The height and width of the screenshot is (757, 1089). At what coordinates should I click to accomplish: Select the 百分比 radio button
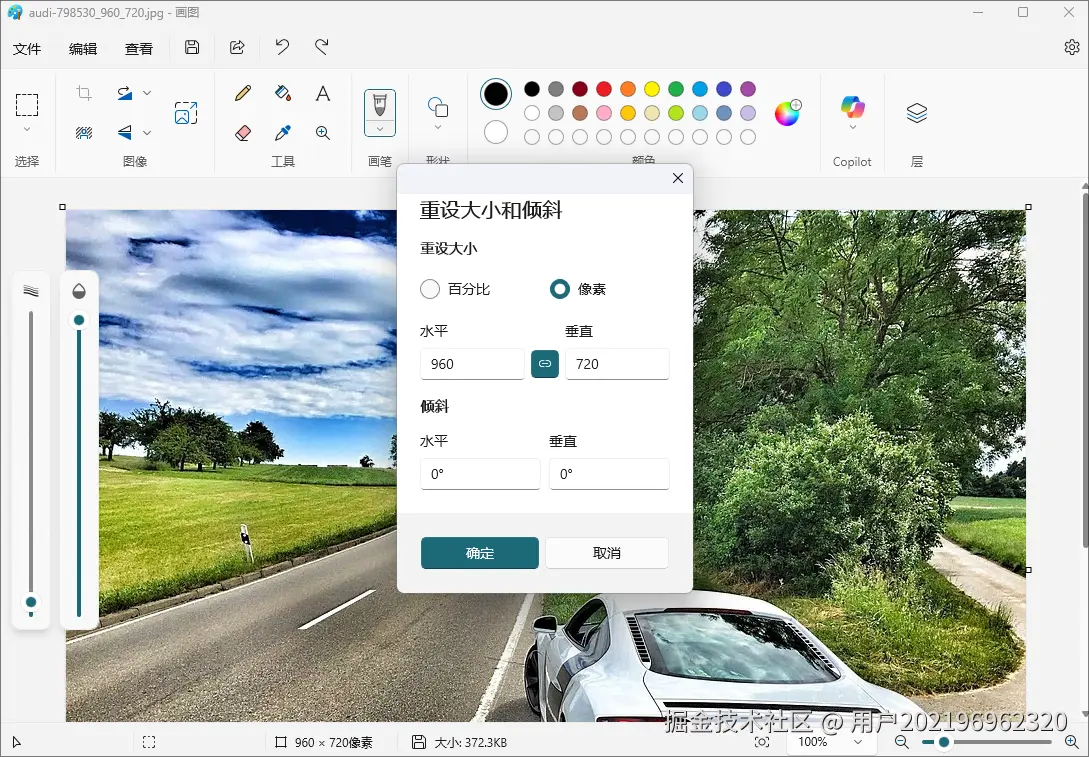[x=430, y=289]
